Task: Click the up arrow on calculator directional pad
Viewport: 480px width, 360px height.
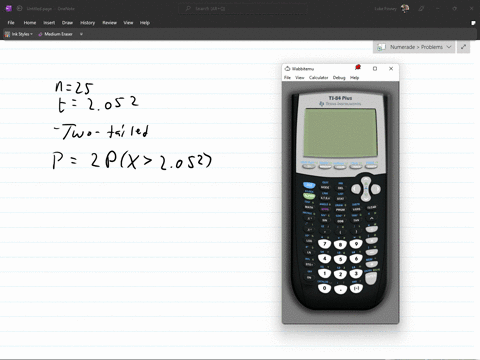Action: (x=366, y=181)
